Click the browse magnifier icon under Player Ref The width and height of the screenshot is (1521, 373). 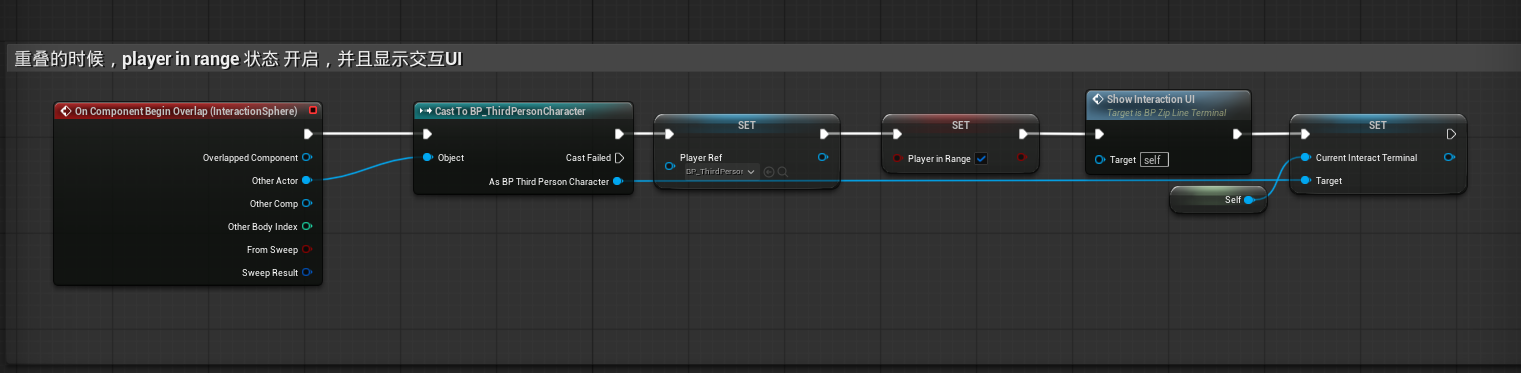pos(782,172)
